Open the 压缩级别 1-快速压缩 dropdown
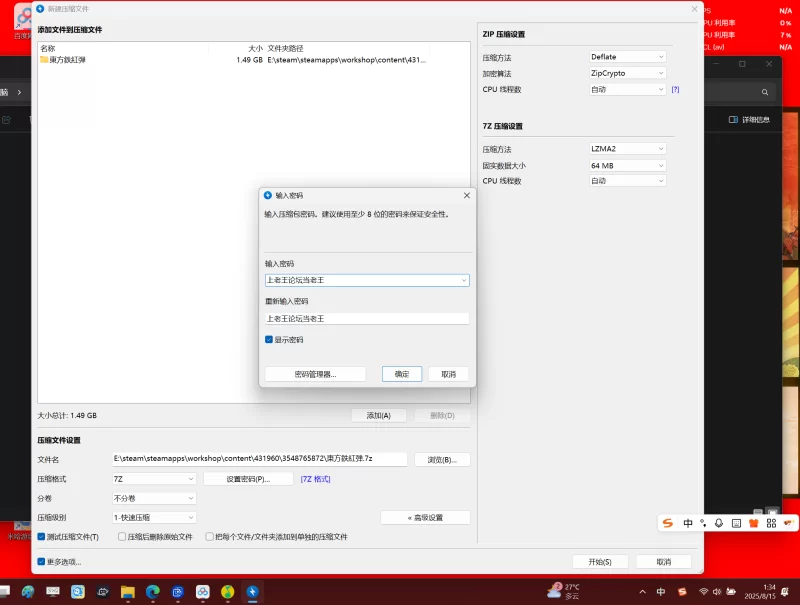800x605 pixels. click(154, 517)
